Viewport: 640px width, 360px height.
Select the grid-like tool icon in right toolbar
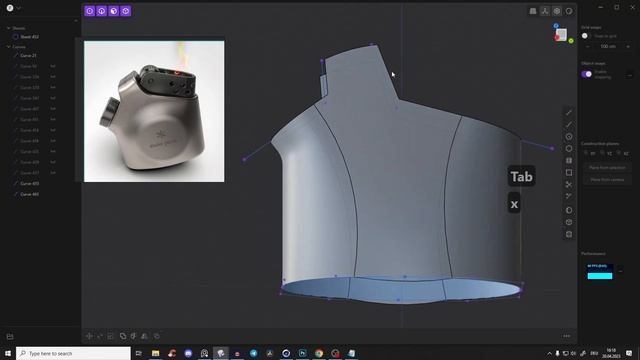tap(569, 160)
